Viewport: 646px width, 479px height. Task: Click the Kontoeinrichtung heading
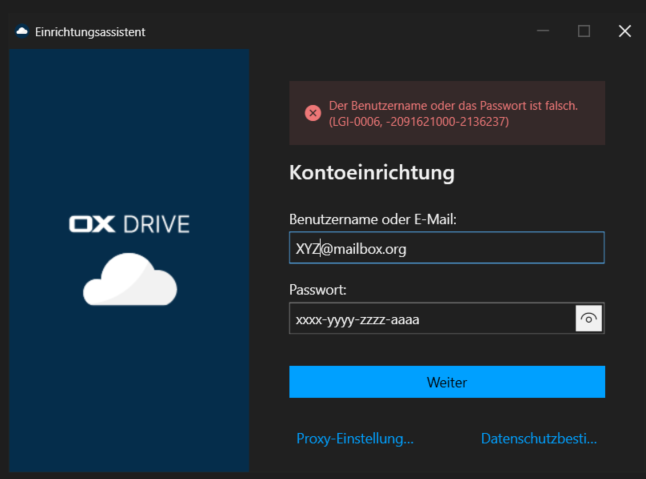pyautogui.click(x=372, y=172)
